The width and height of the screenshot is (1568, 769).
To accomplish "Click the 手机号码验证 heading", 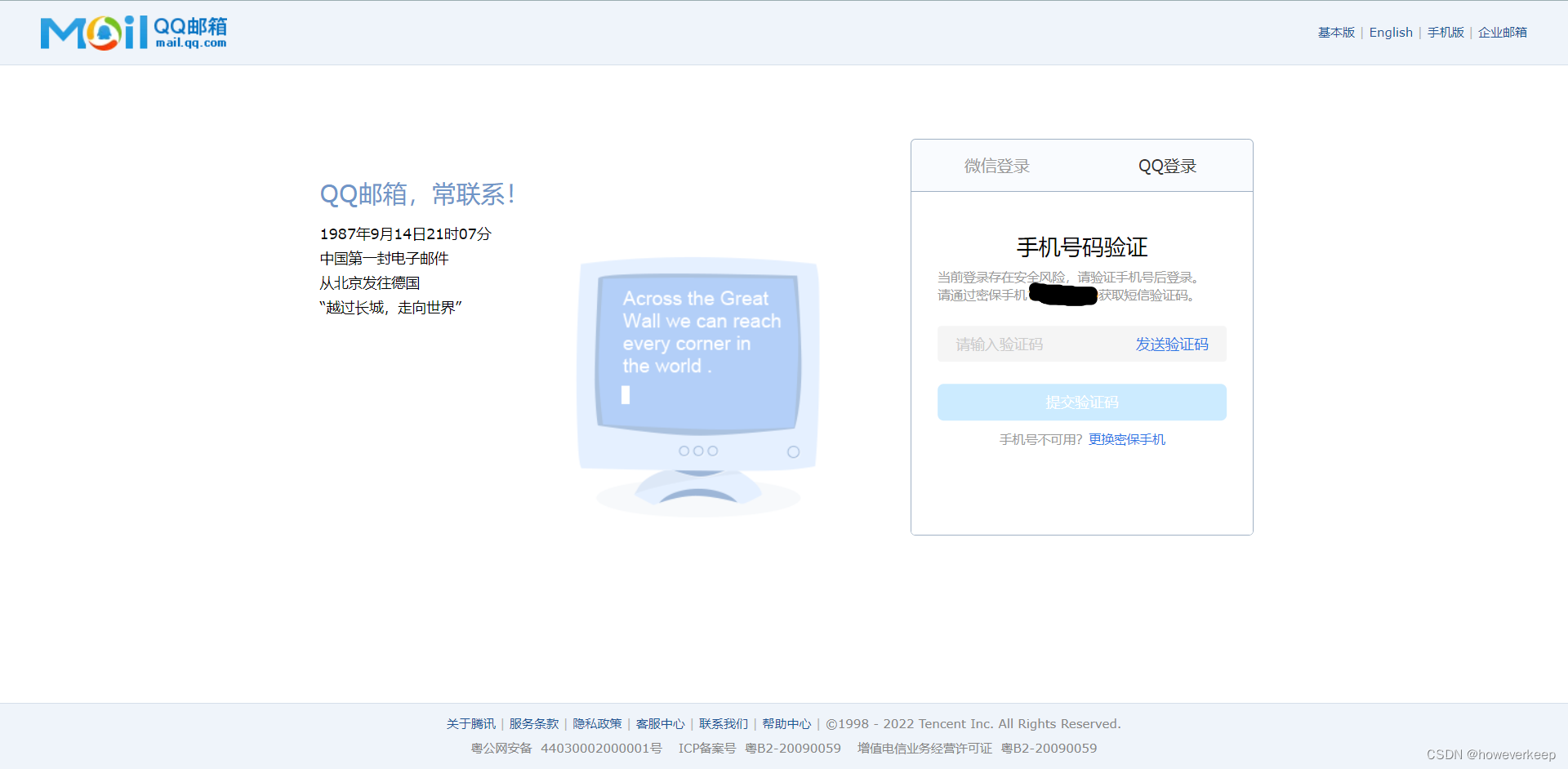I will [x=1082, y=247].
